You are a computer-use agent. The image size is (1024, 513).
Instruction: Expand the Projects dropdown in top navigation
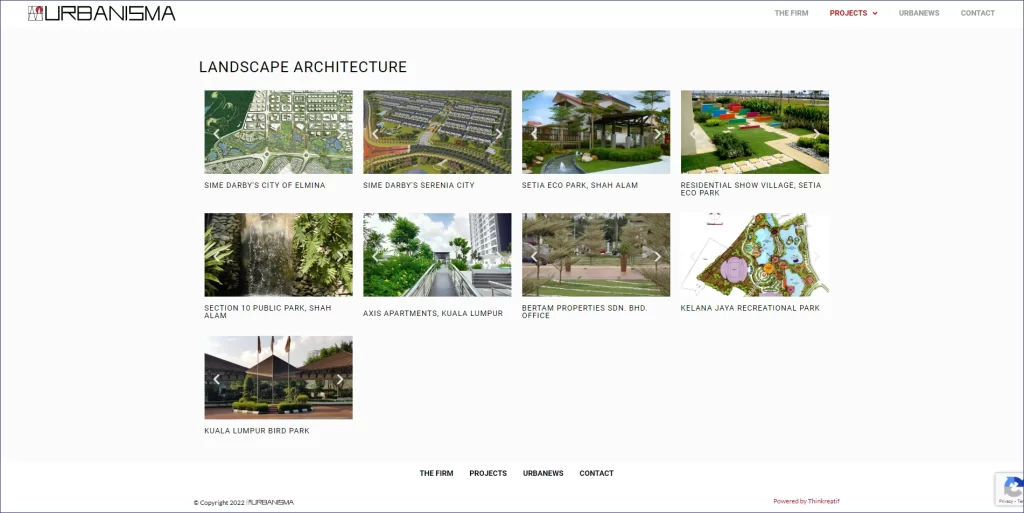point(853,13)
